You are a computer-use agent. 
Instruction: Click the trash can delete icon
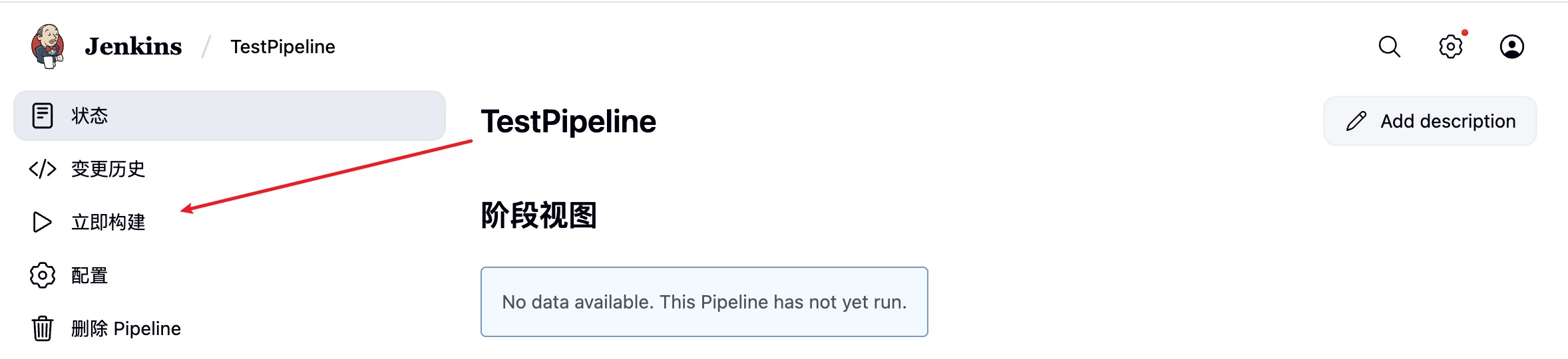43,328
